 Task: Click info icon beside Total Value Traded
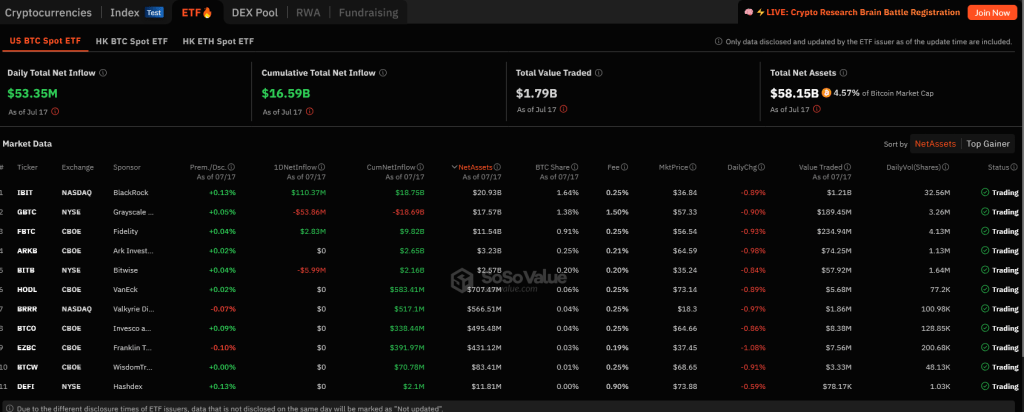[599, 73]
